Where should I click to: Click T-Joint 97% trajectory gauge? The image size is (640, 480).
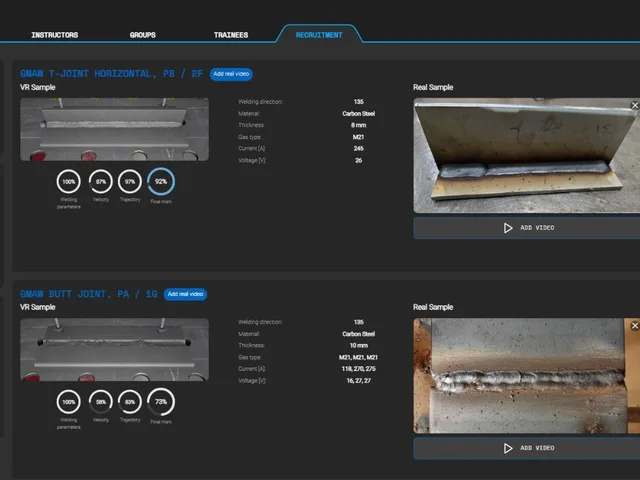pyautogui.click(x=130, y=181)
